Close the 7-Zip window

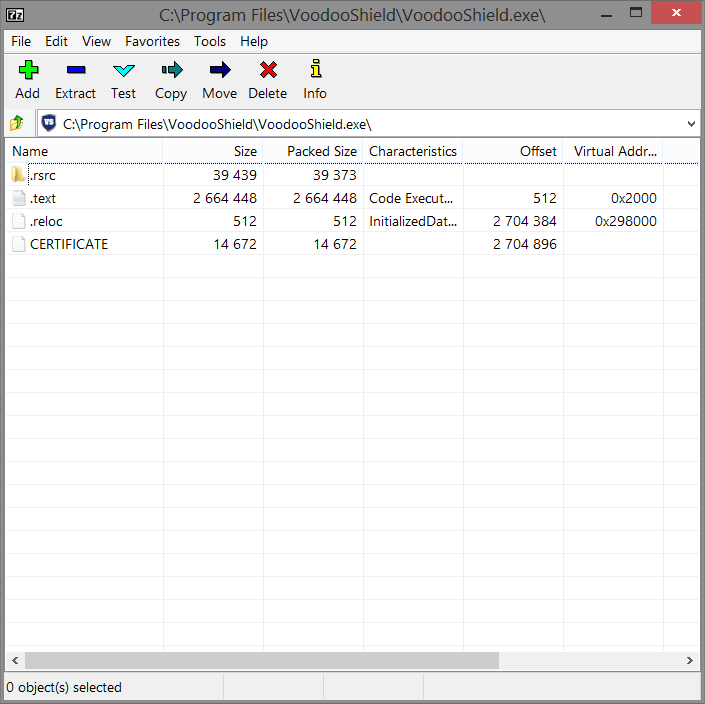676,13
